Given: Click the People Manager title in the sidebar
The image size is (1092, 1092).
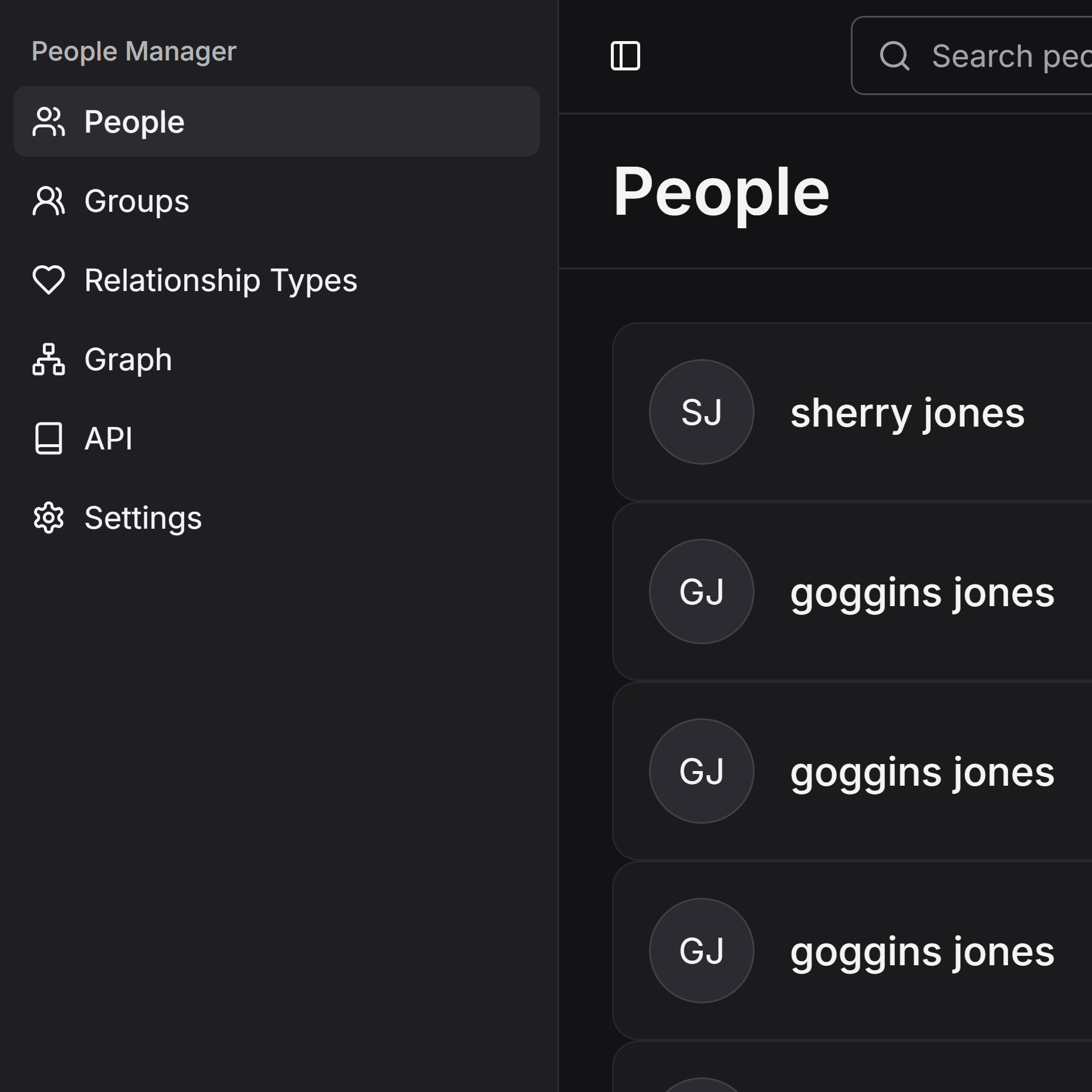Looking at the screenshot, I should tap(134, 52).
